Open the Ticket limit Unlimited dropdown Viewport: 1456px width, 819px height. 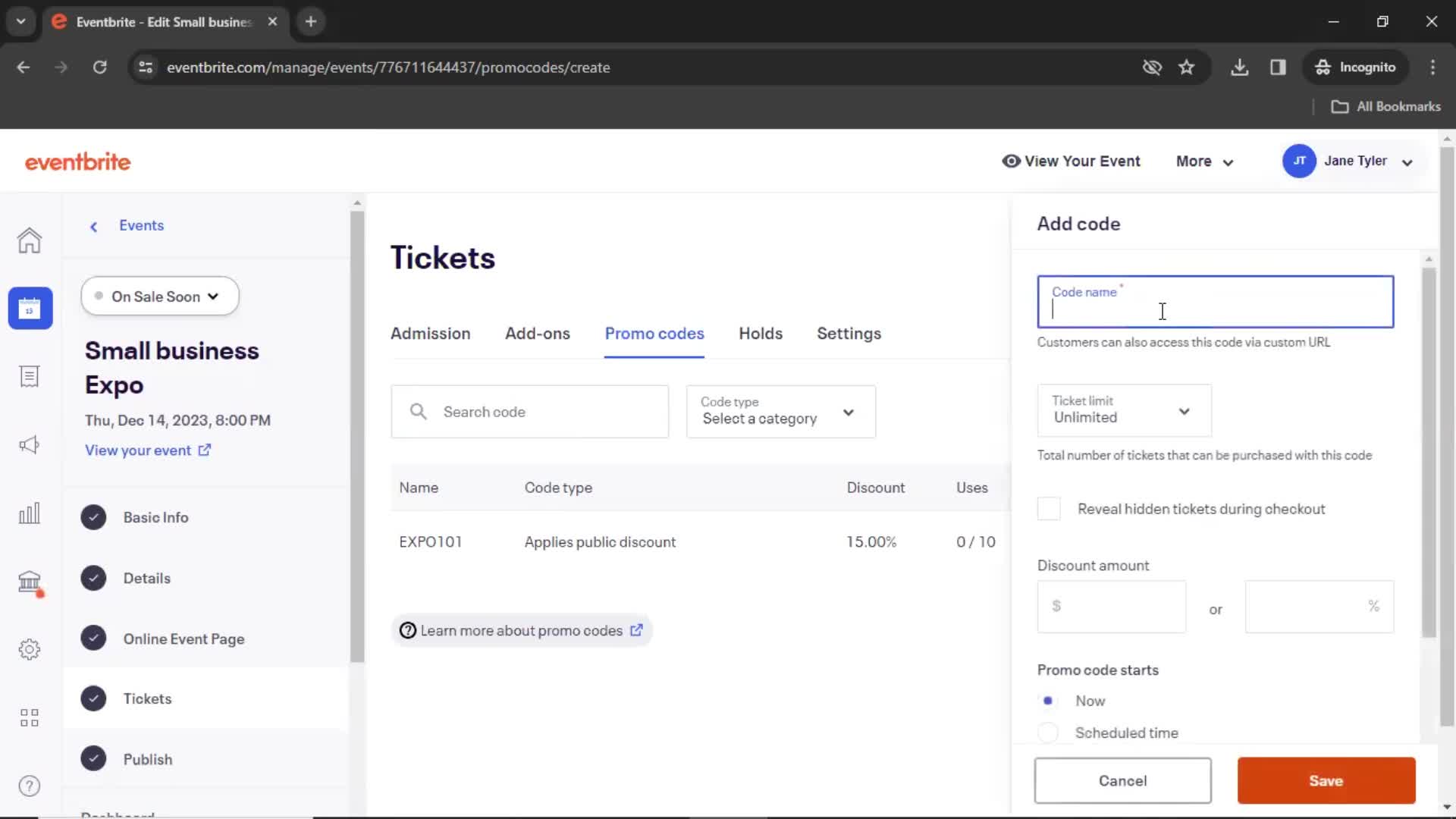(x=1124, y=410)
